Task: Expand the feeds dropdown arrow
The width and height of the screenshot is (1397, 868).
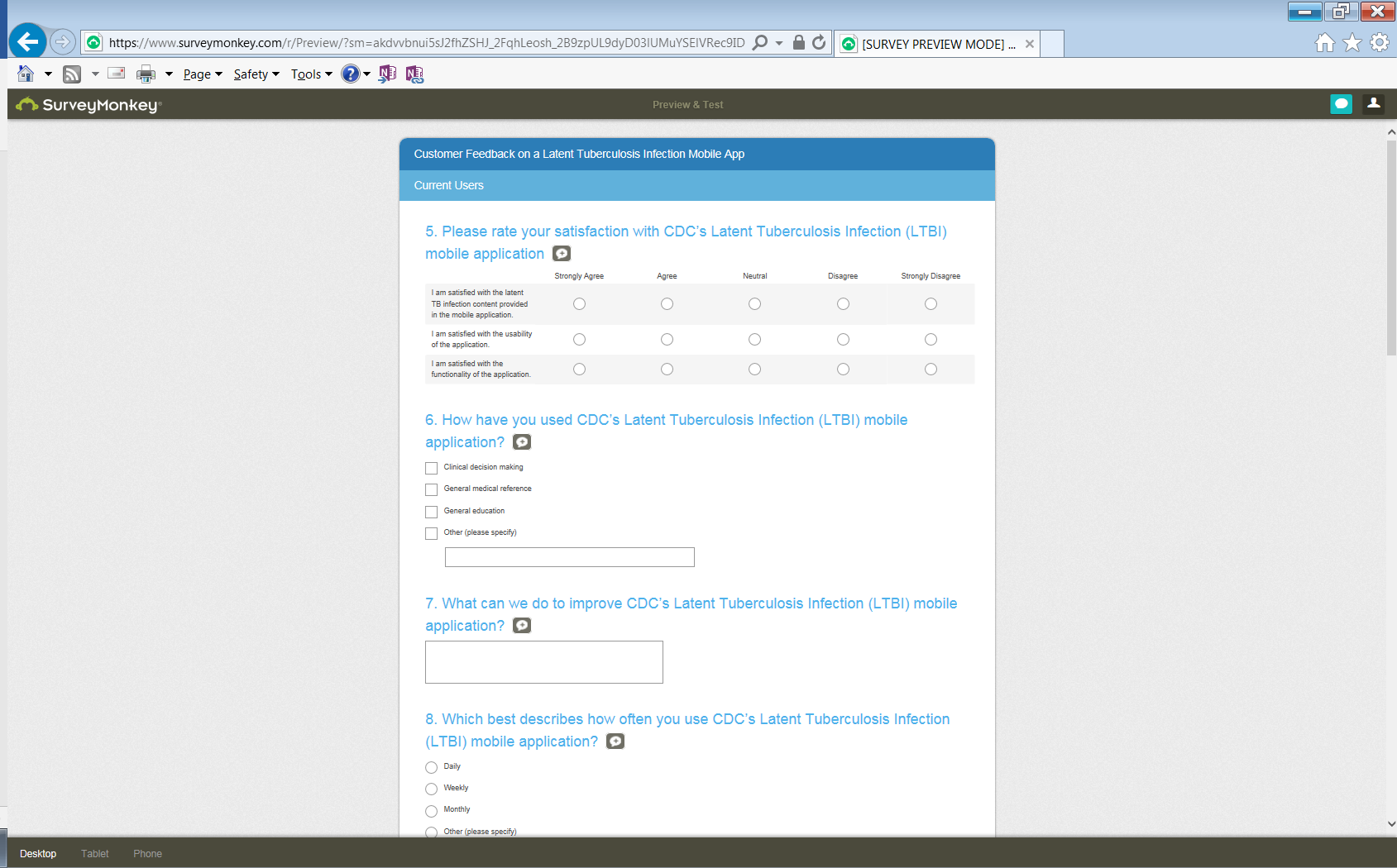Action: click(x=95, y=74)
